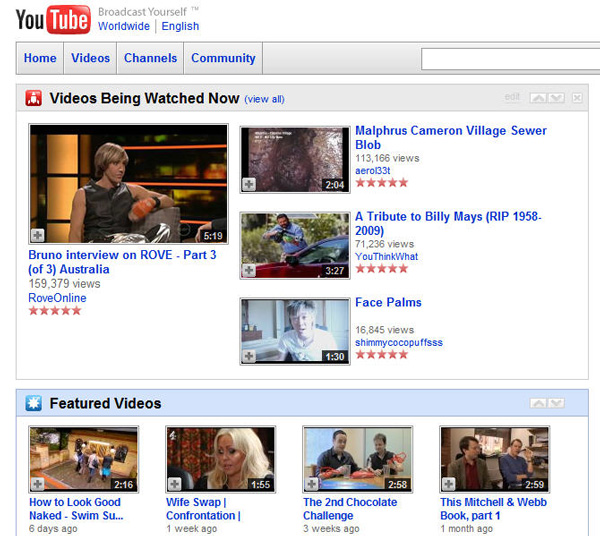Click the '3 weeks ago' text
Image resolution: width=600 pixels, height=536 pixels.
(331, 529)
